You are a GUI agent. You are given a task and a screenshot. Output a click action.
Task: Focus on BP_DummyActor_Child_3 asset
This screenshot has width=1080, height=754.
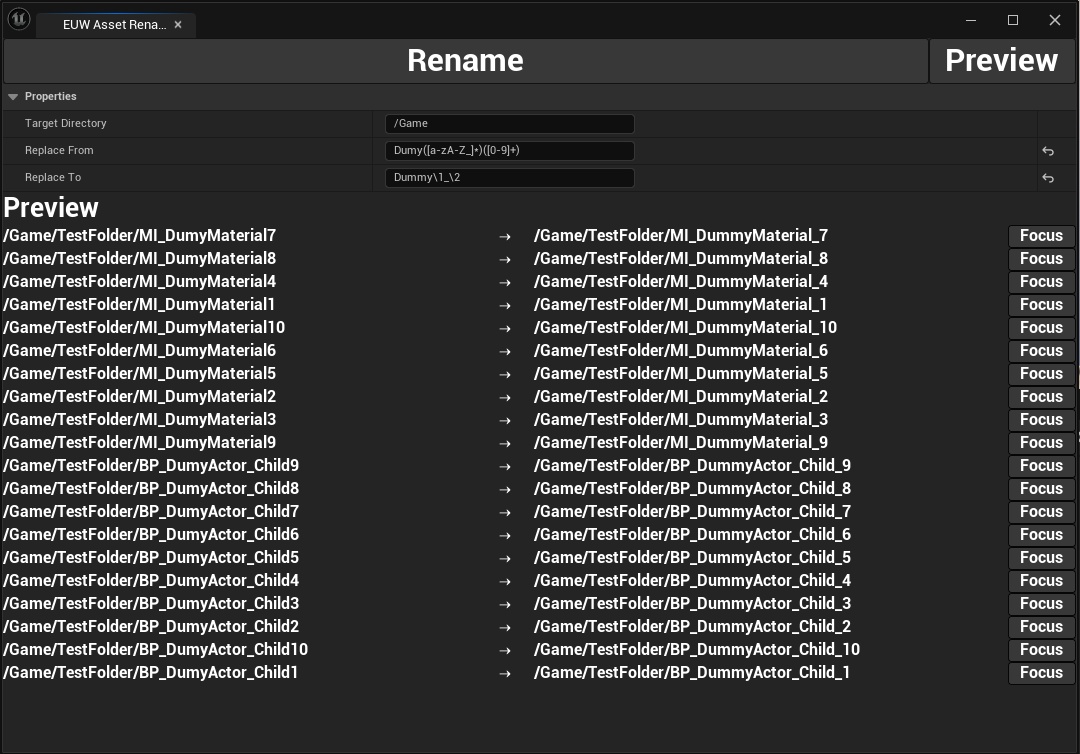click(1041, 603)
